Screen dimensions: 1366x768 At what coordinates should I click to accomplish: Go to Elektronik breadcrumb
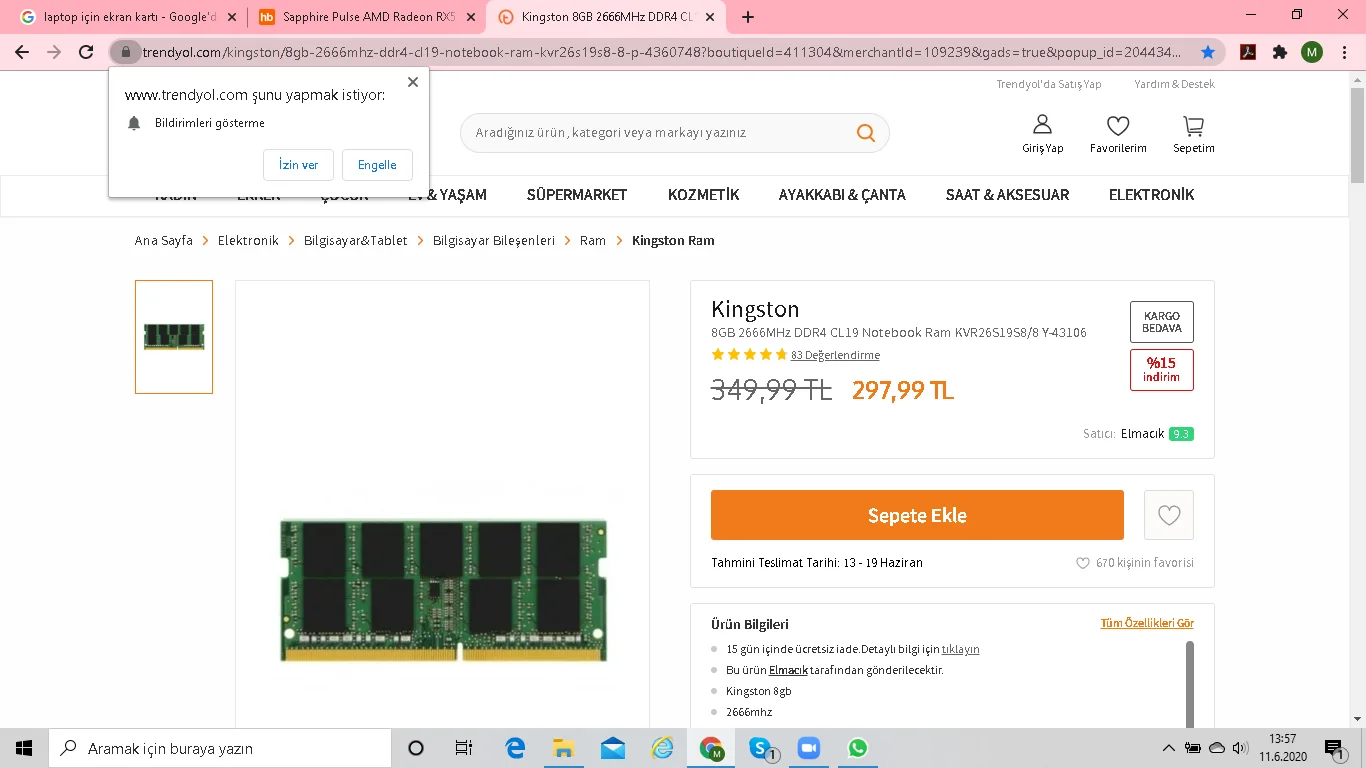pos(248,241)
